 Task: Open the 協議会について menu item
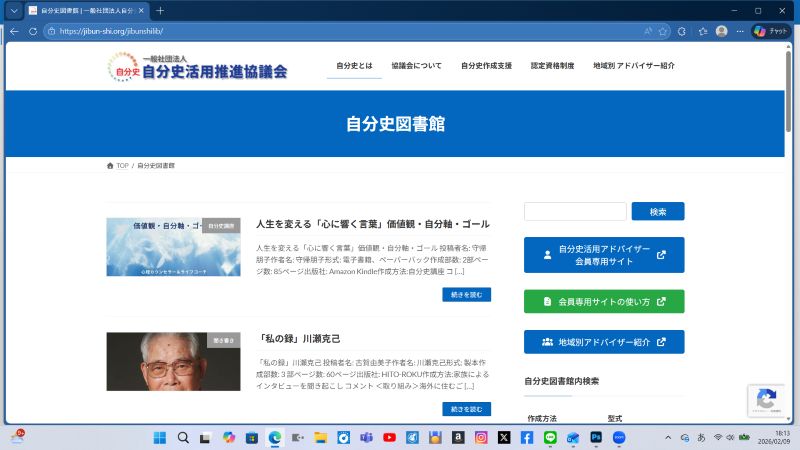[x=416, y=66]
